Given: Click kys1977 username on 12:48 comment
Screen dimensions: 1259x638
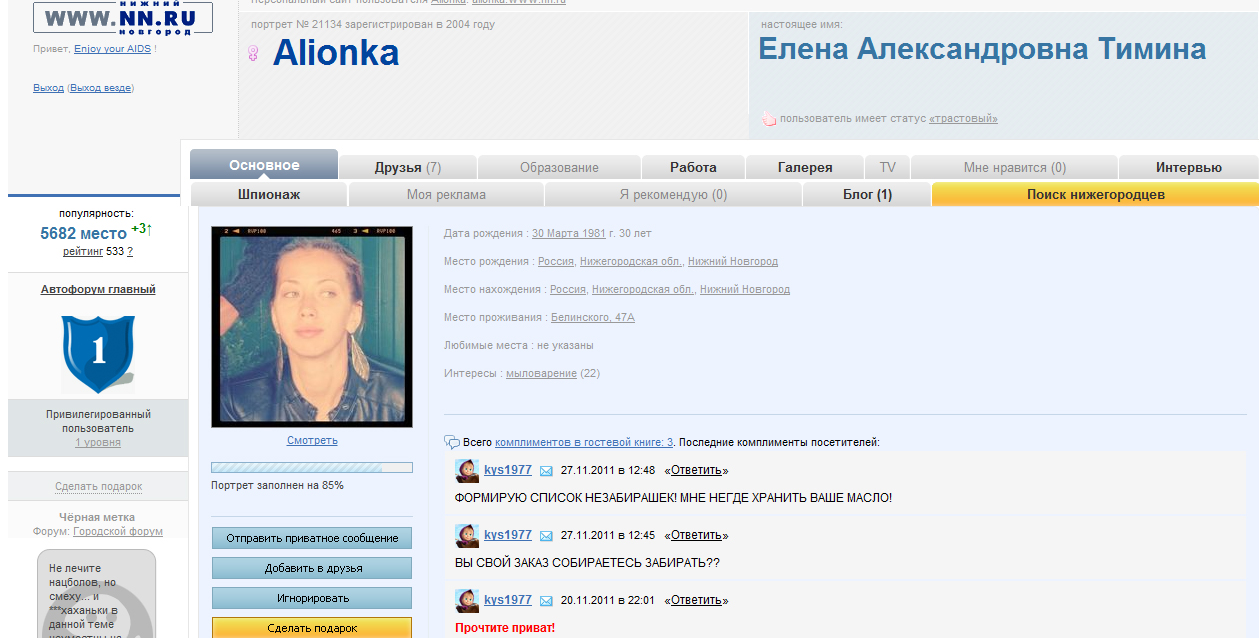Looking at the screenshot, I should [508, 470].
